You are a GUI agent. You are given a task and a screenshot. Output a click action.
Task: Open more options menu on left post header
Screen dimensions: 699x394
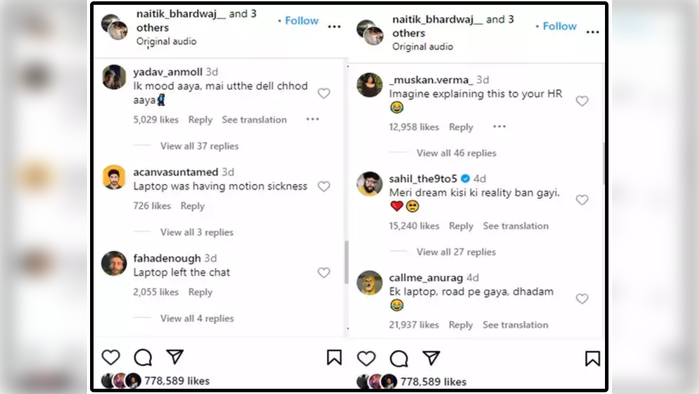pos(334,27)
